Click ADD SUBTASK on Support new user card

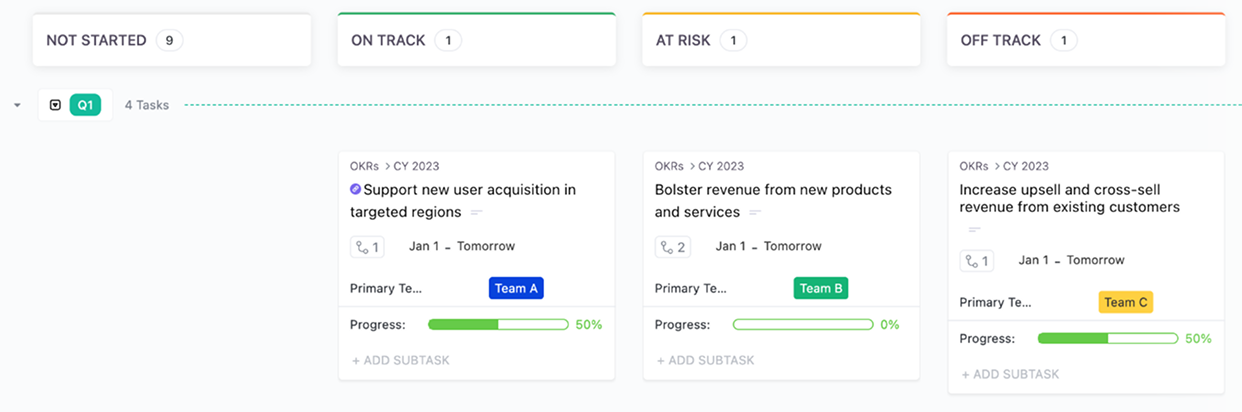click(x=401, y=360)
